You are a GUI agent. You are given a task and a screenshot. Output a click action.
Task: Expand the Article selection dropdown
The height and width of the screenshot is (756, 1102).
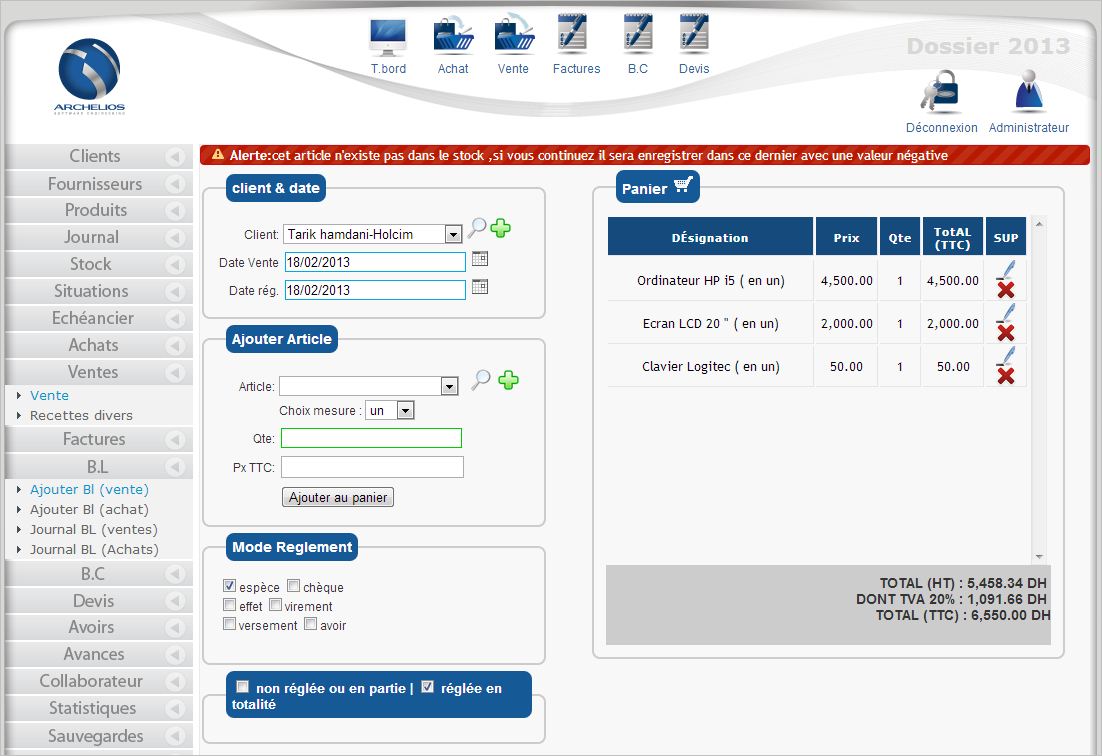pyautogui.click(x=449, y=387)
